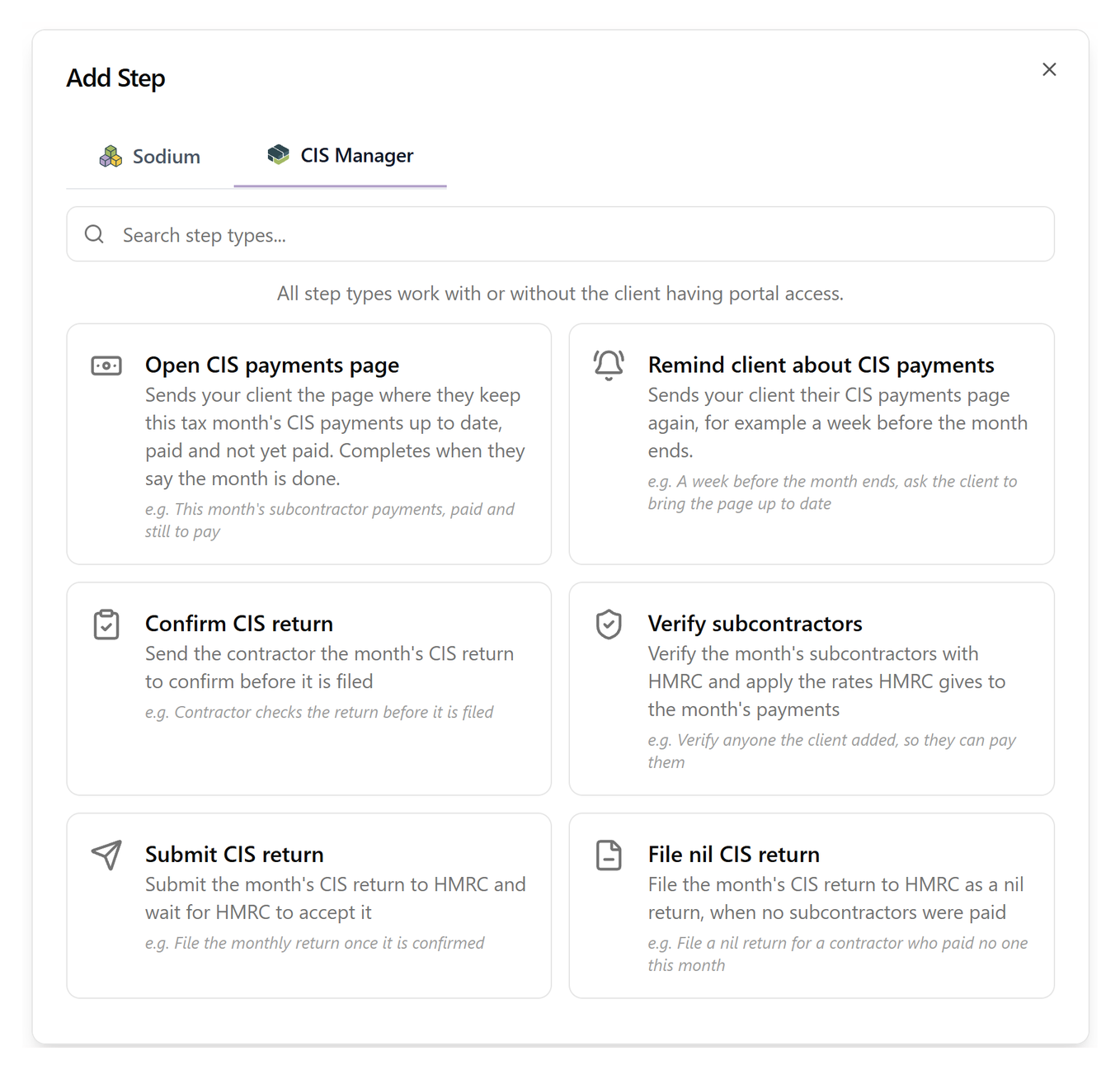Screen dimensions: 1120x1070
Task: Click 'File the monthly return once it is confirmed'
Action: pyautogui.click(x=315, y=943)
